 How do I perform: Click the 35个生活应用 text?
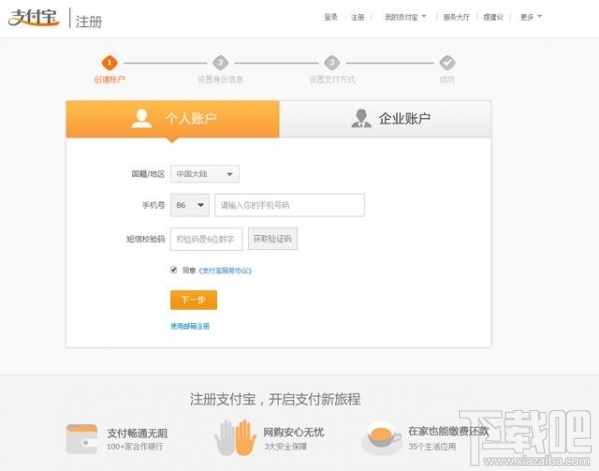click(432, 446)
